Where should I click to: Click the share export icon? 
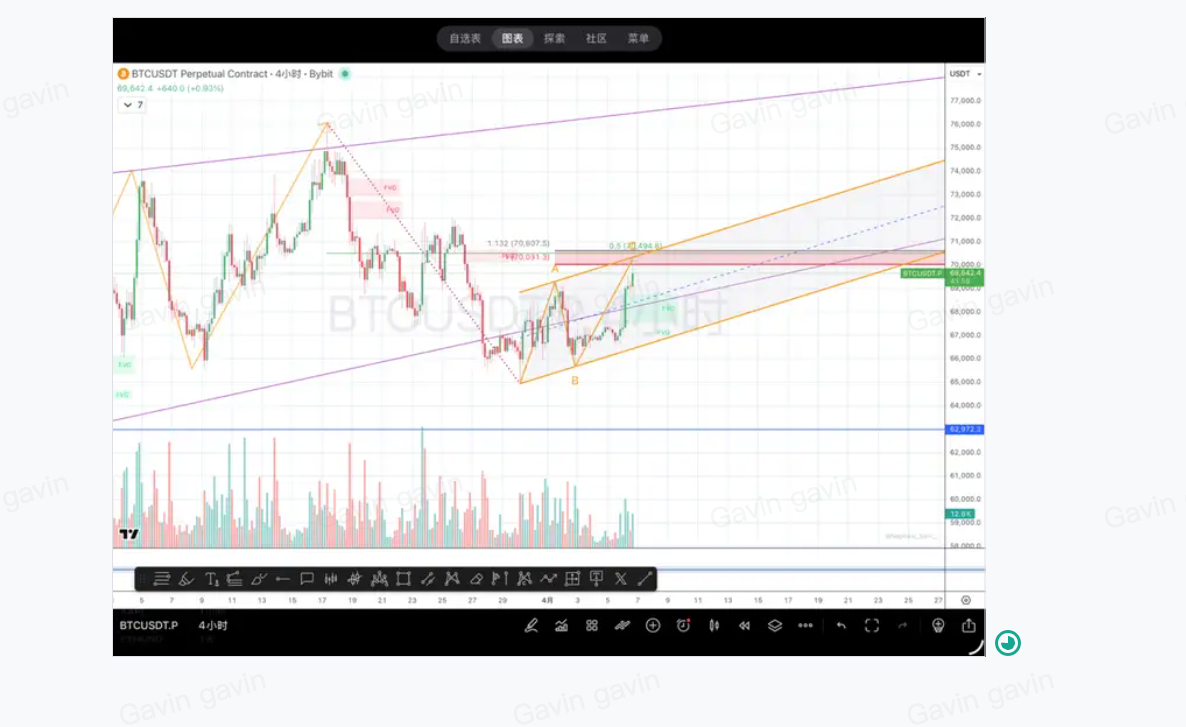point(969,626)
